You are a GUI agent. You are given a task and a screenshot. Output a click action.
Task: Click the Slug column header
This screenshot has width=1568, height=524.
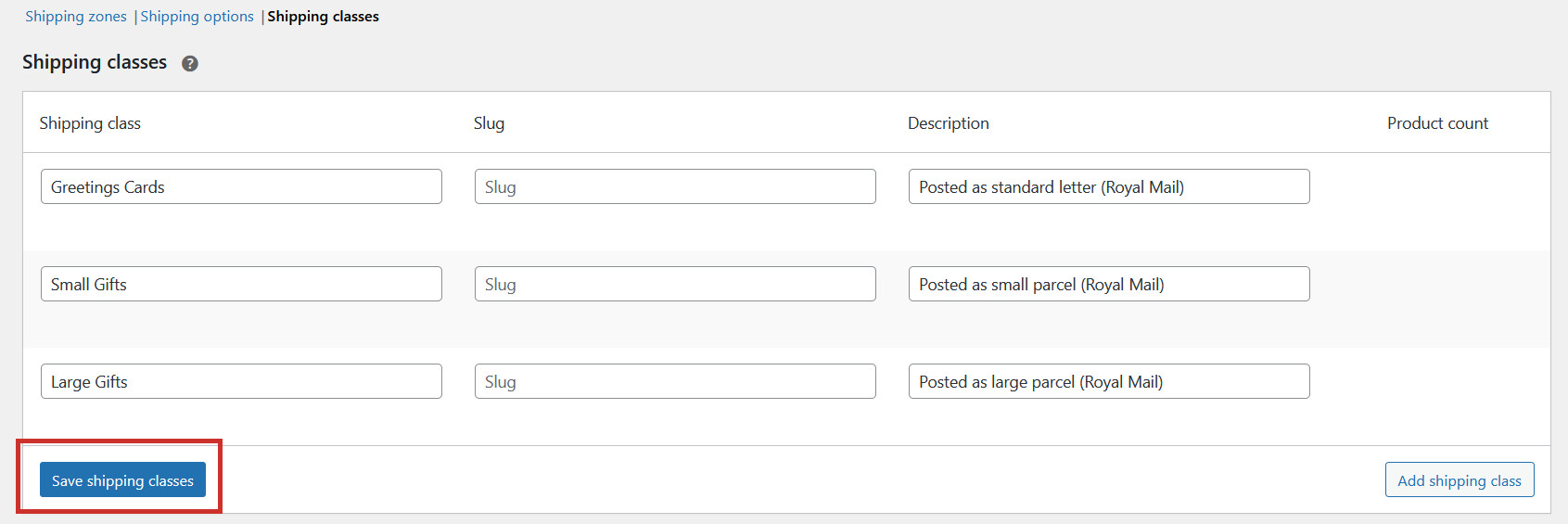click(x=489, y=123)
